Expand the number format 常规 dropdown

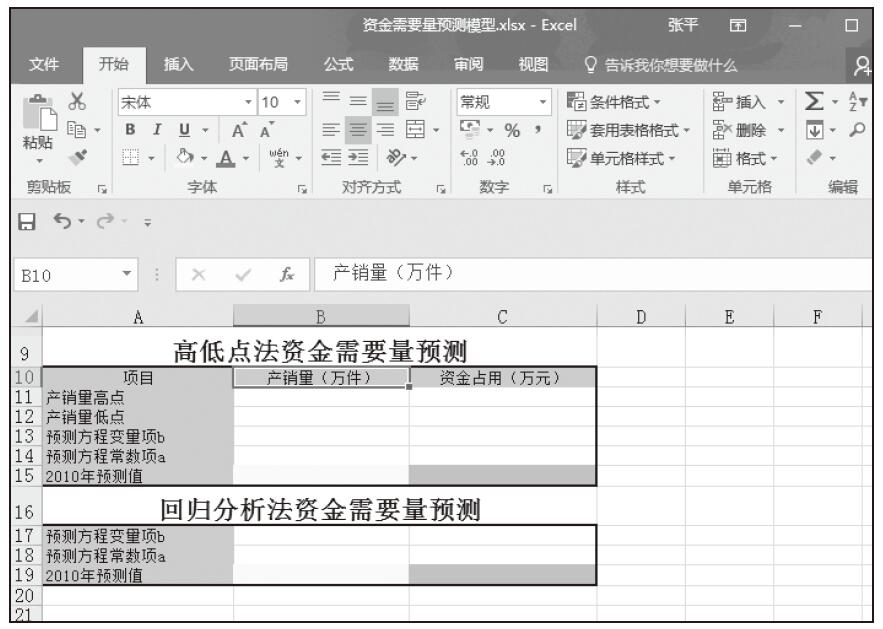(x=543, y=102)
